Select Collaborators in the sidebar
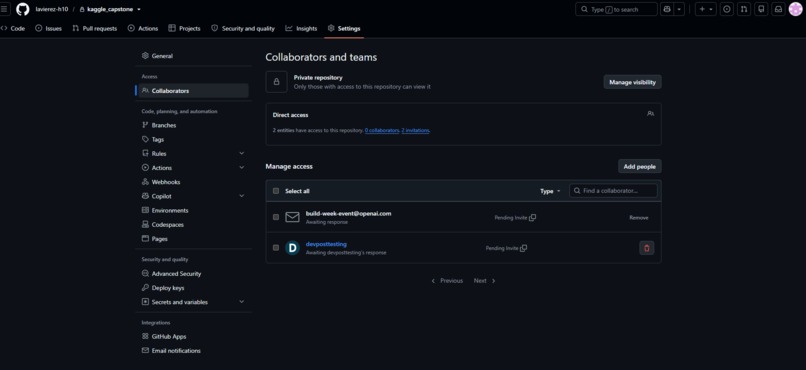 pos(194,91)
